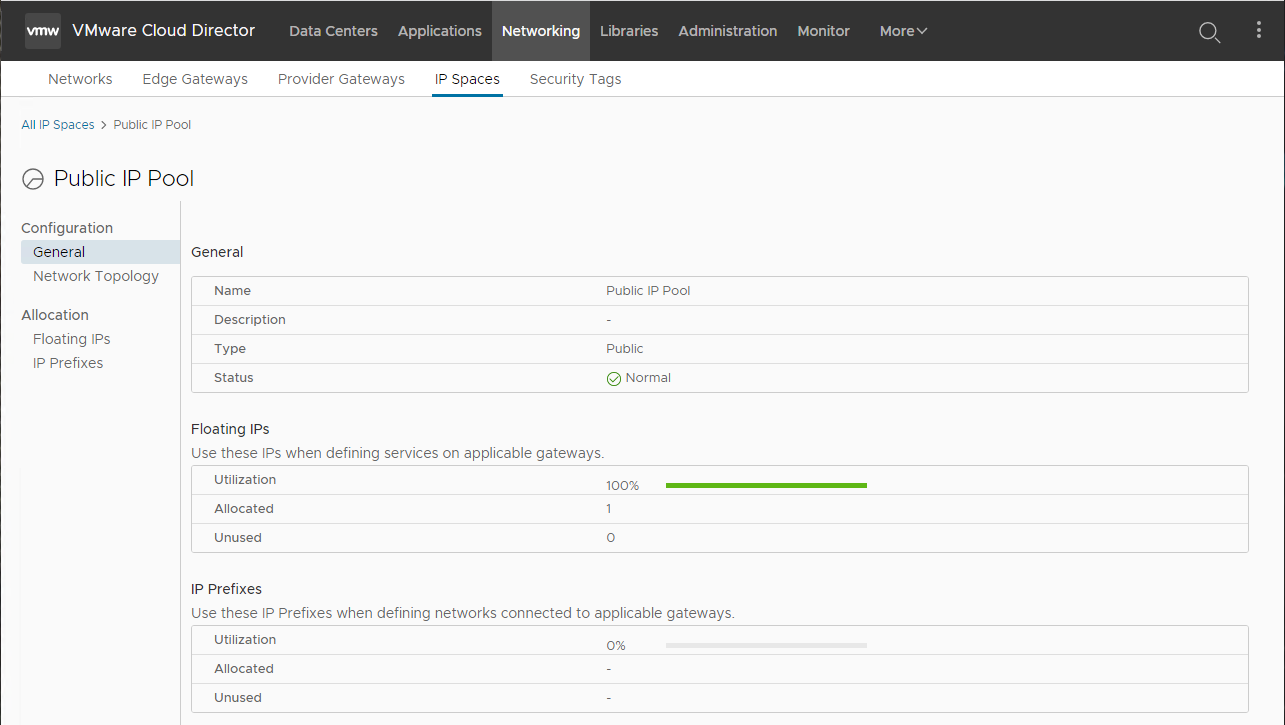Open IP Prefixes under Allocation

68,363
